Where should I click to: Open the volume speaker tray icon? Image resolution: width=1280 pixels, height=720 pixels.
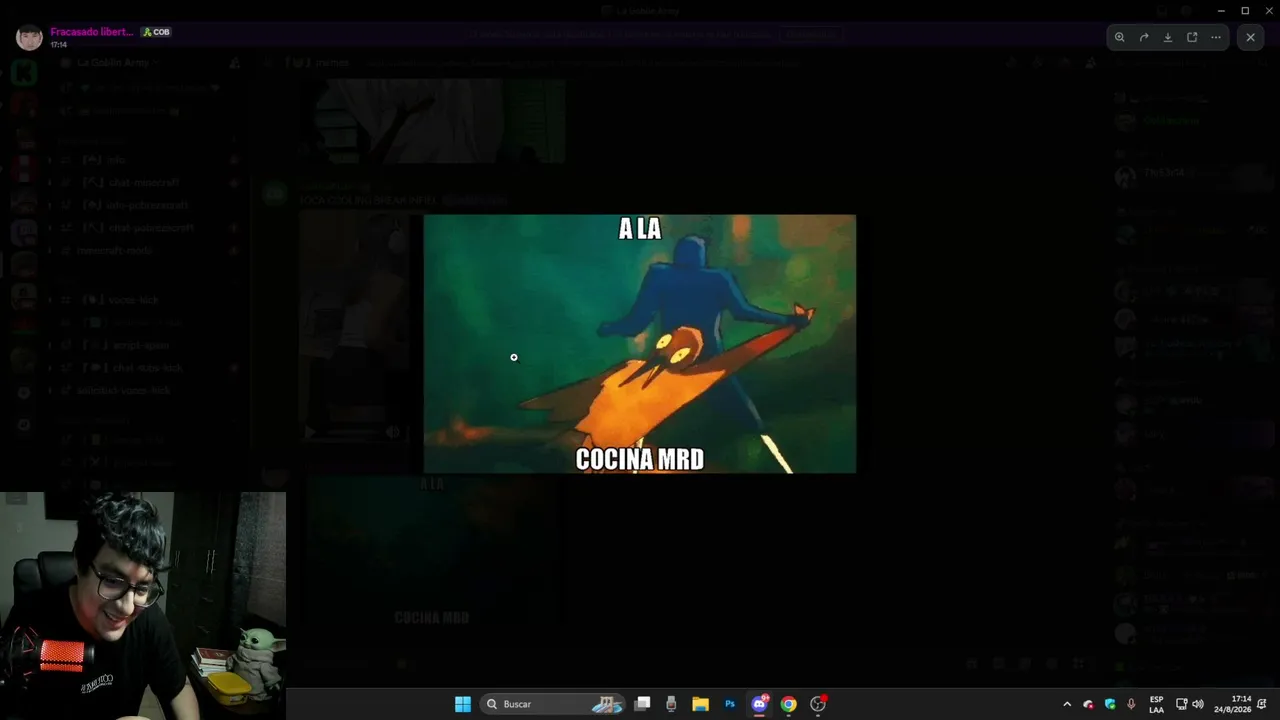click(x=1198, y=704)
